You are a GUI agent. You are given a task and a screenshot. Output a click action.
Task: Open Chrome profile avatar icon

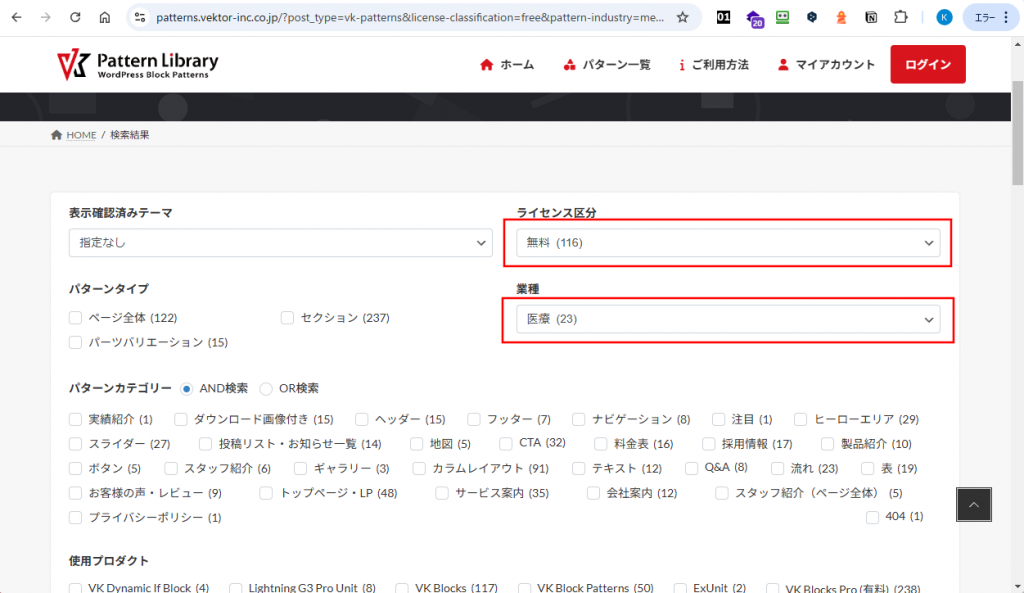click(x=944, y=17)
